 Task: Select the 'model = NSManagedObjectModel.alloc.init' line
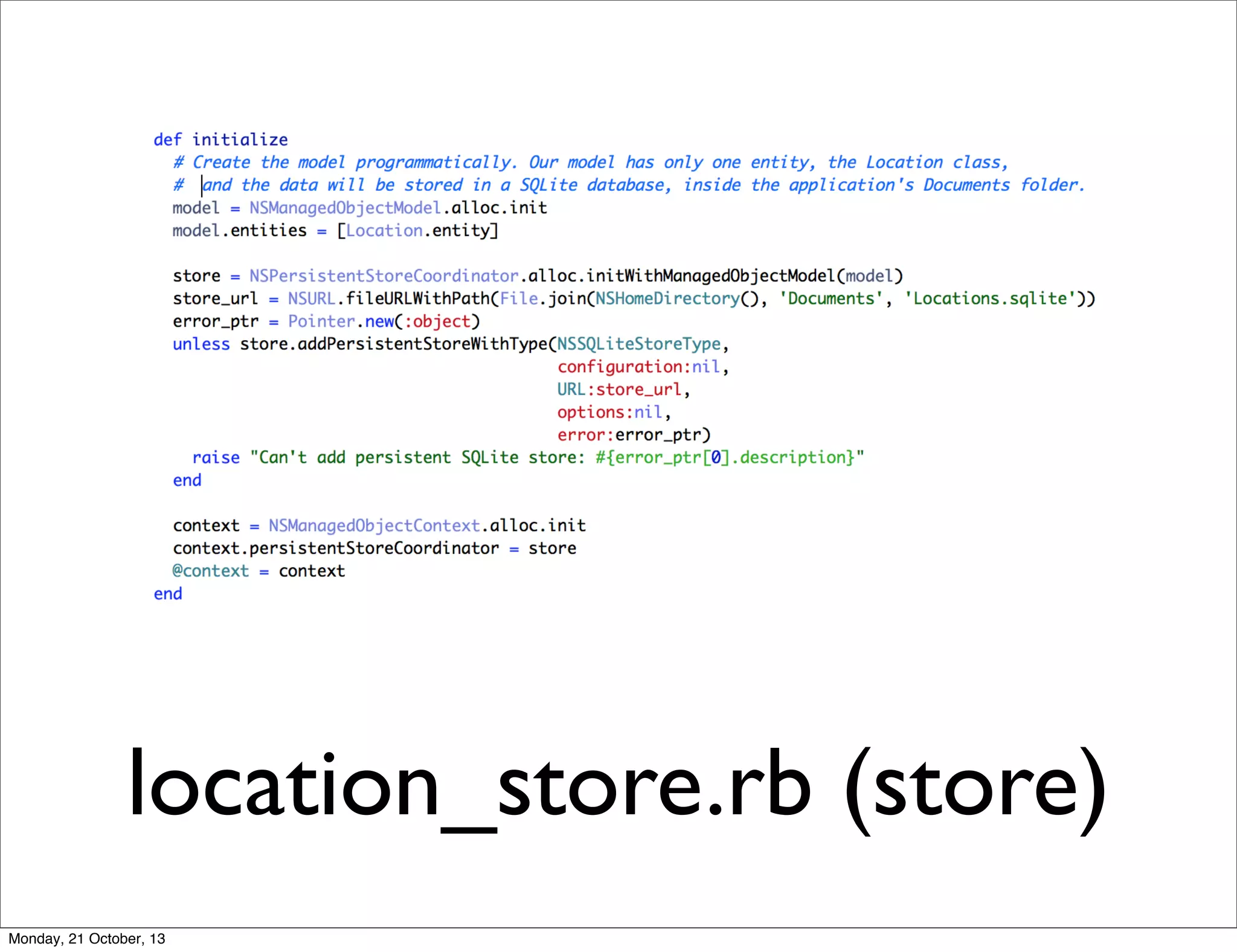point(360,208)
